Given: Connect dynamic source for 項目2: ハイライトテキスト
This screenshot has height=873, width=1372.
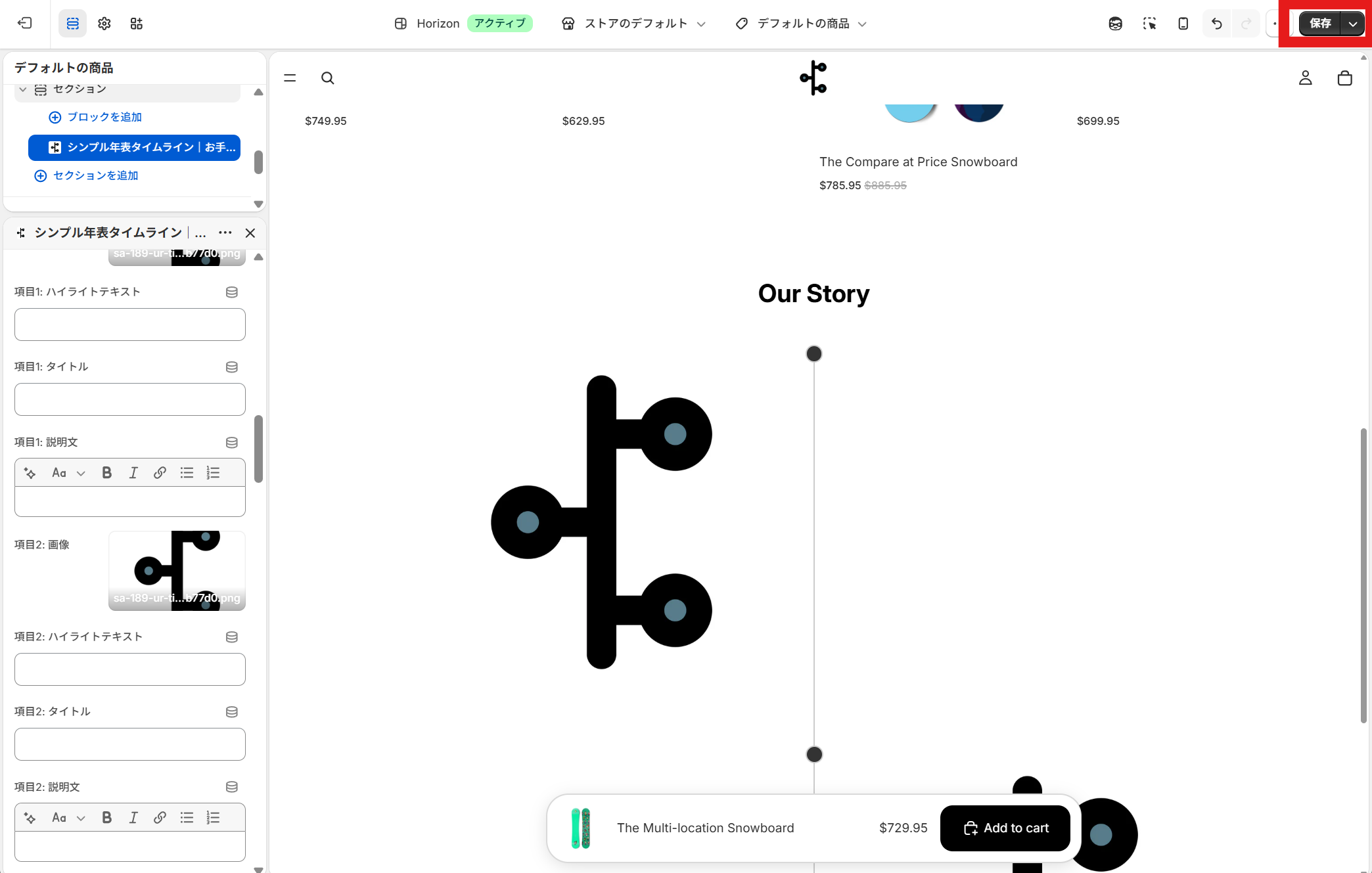Looking at the screenshot, I should point(232,637).
